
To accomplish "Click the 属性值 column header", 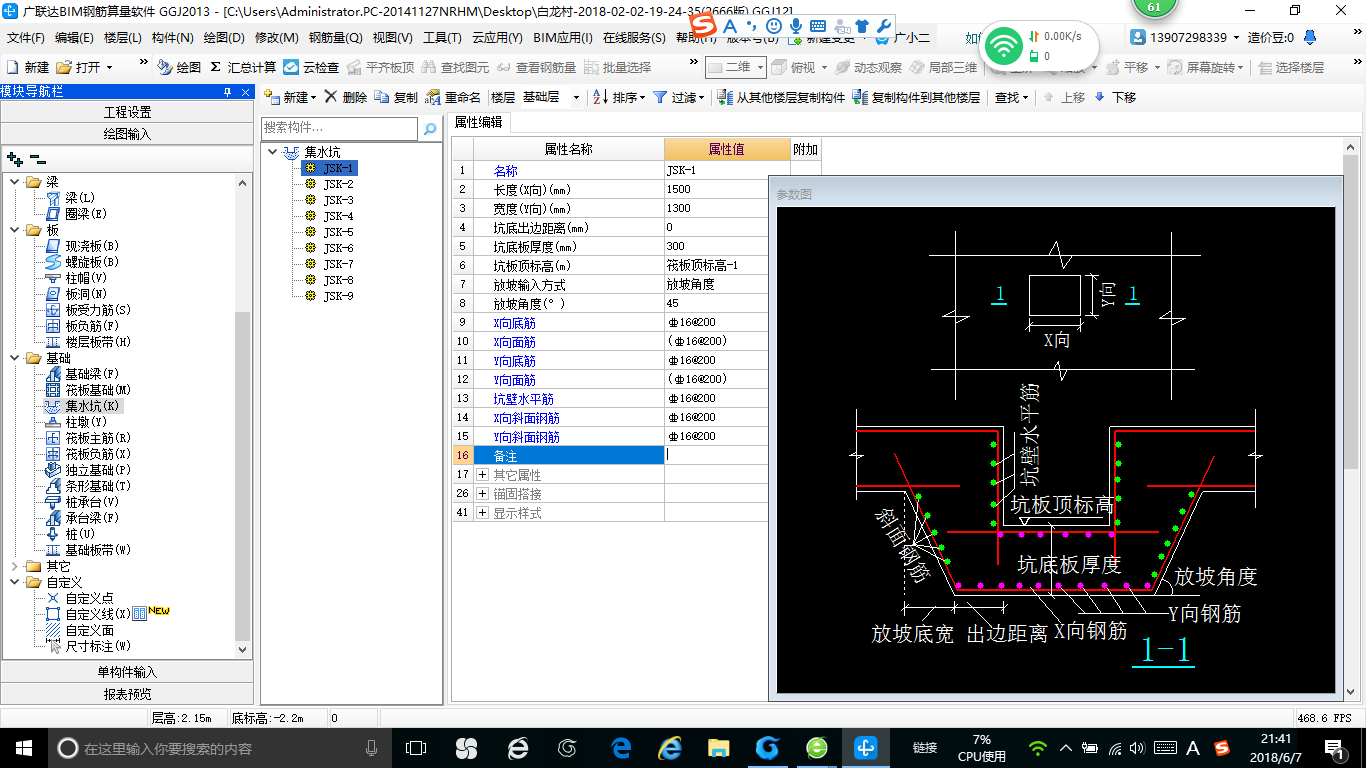I will tap(727, 149).
